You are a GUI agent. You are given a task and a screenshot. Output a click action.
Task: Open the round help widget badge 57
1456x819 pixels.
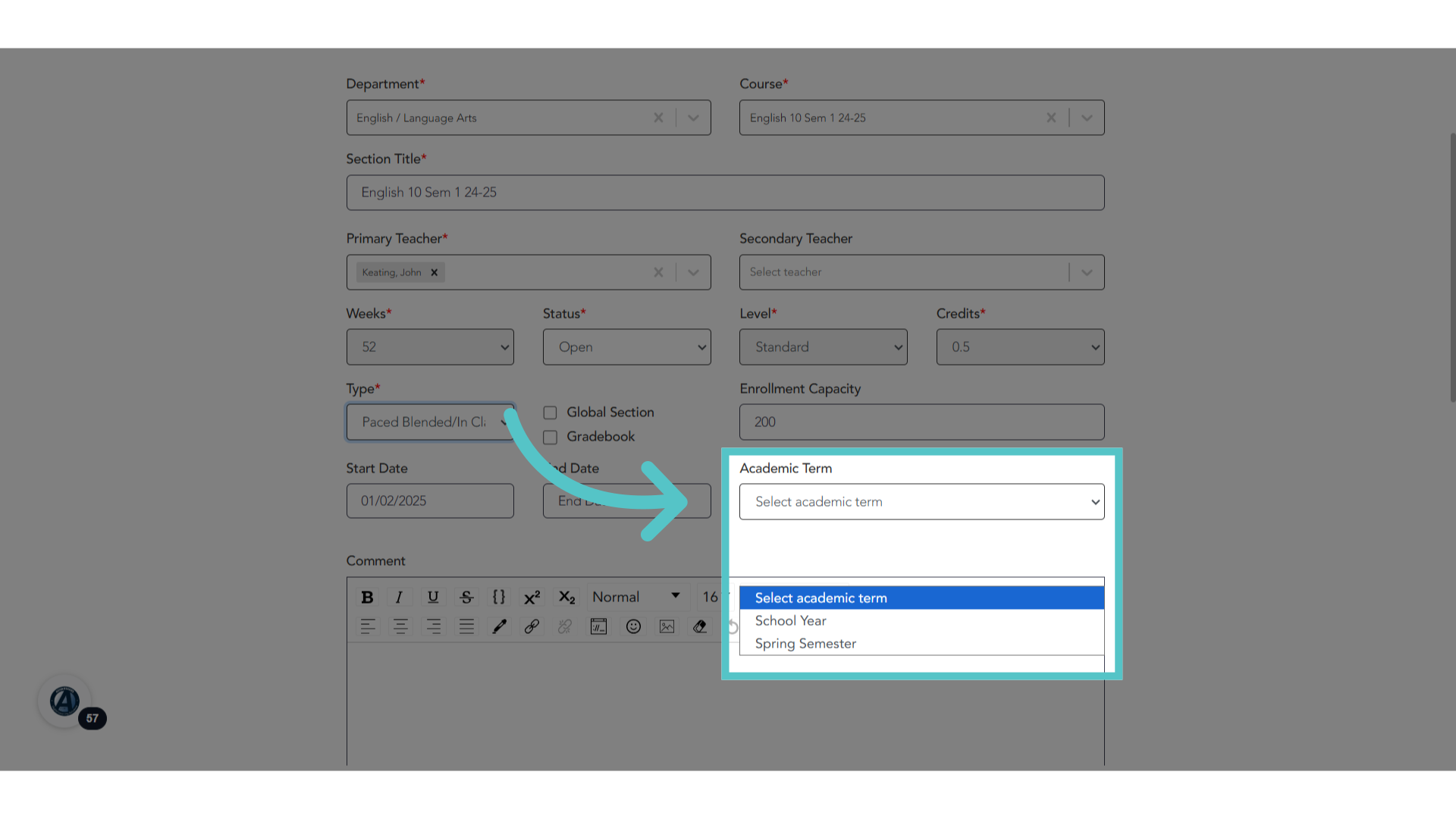coord(65,701)
